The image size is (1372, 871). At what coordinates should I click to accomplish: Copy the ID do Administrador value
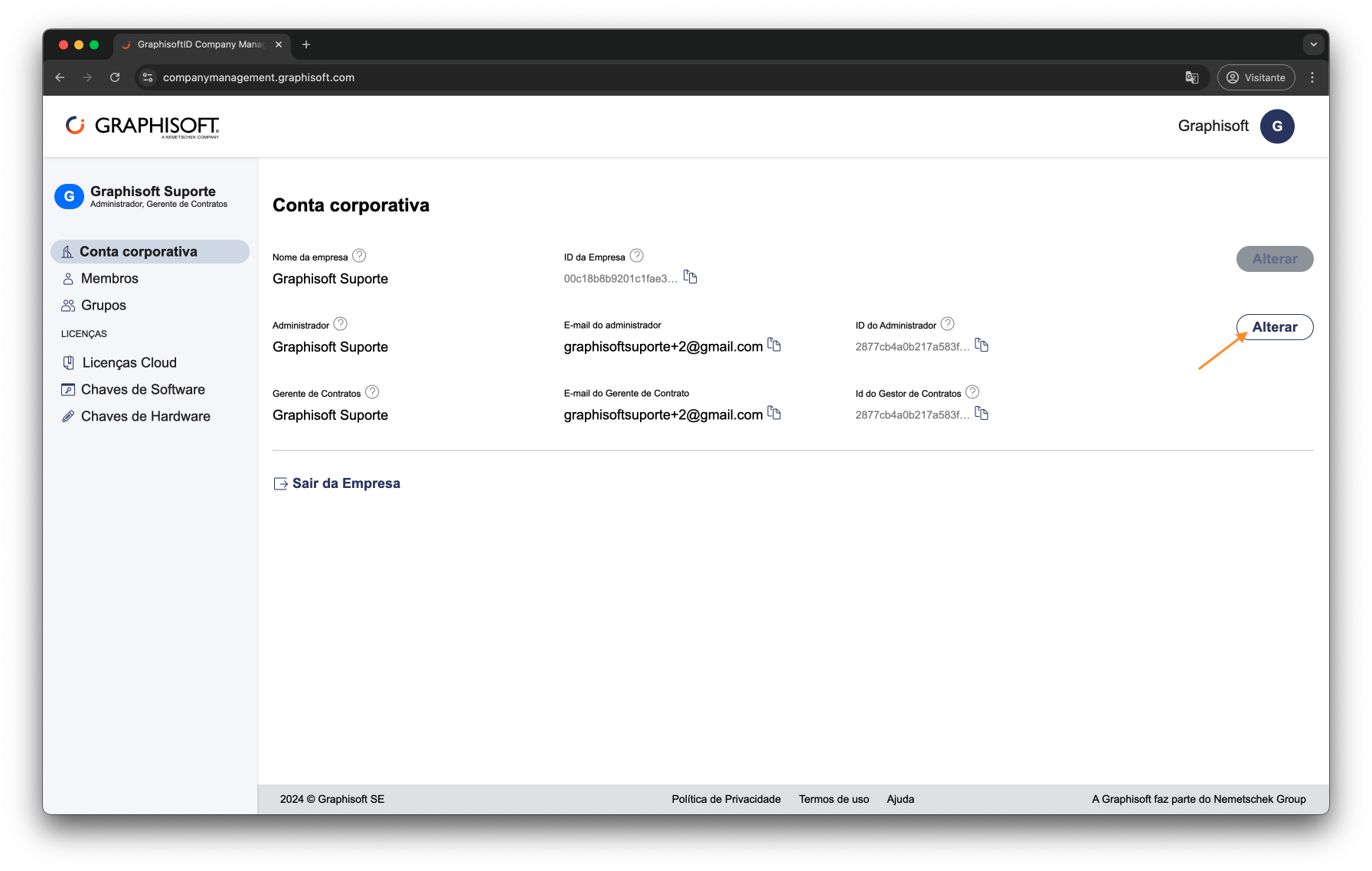click(982, 345)
